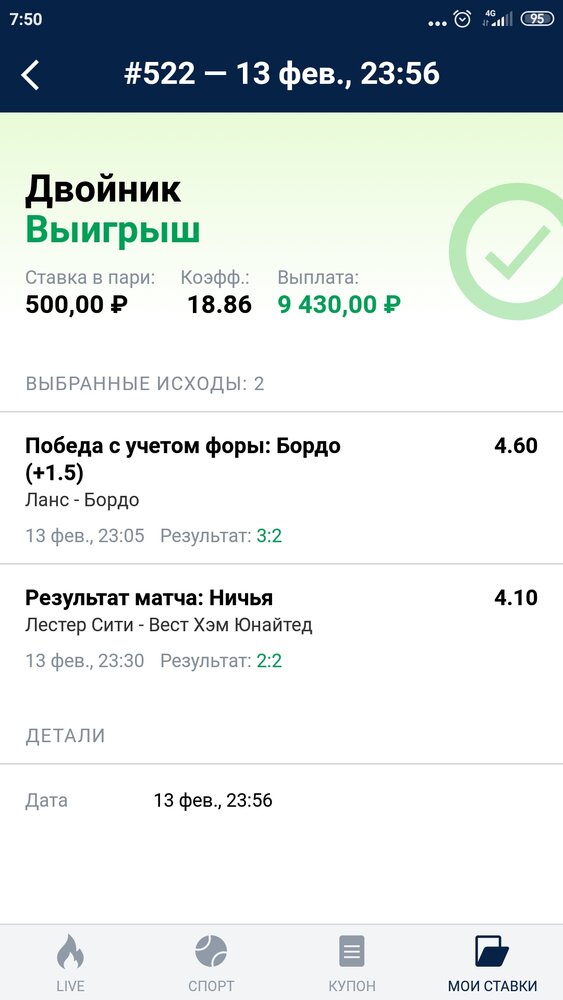
Task: Tap the alarm clock status icon
Action: point(462,19)
